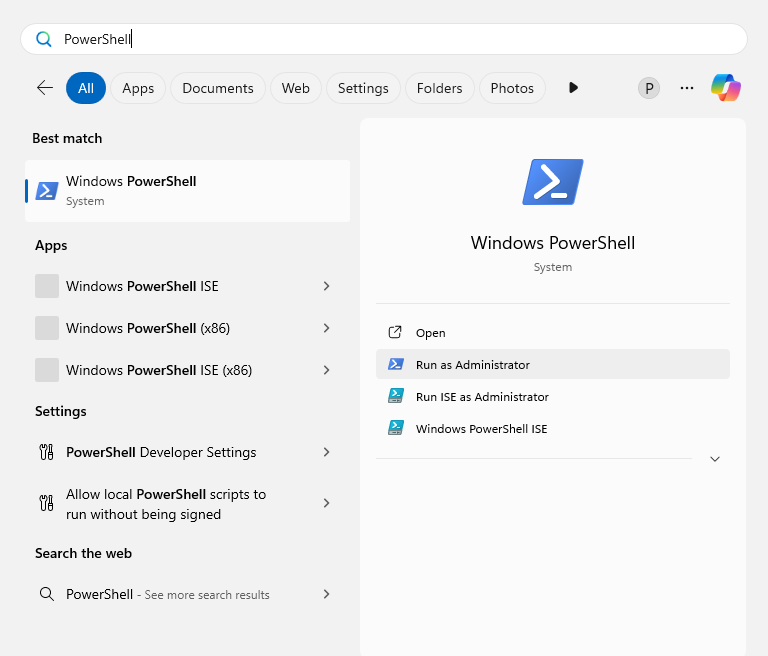This screenshot has height=656, width=768.
Task: Expand PowerShell web search result chevron
Action: click(x=326, y=594)
